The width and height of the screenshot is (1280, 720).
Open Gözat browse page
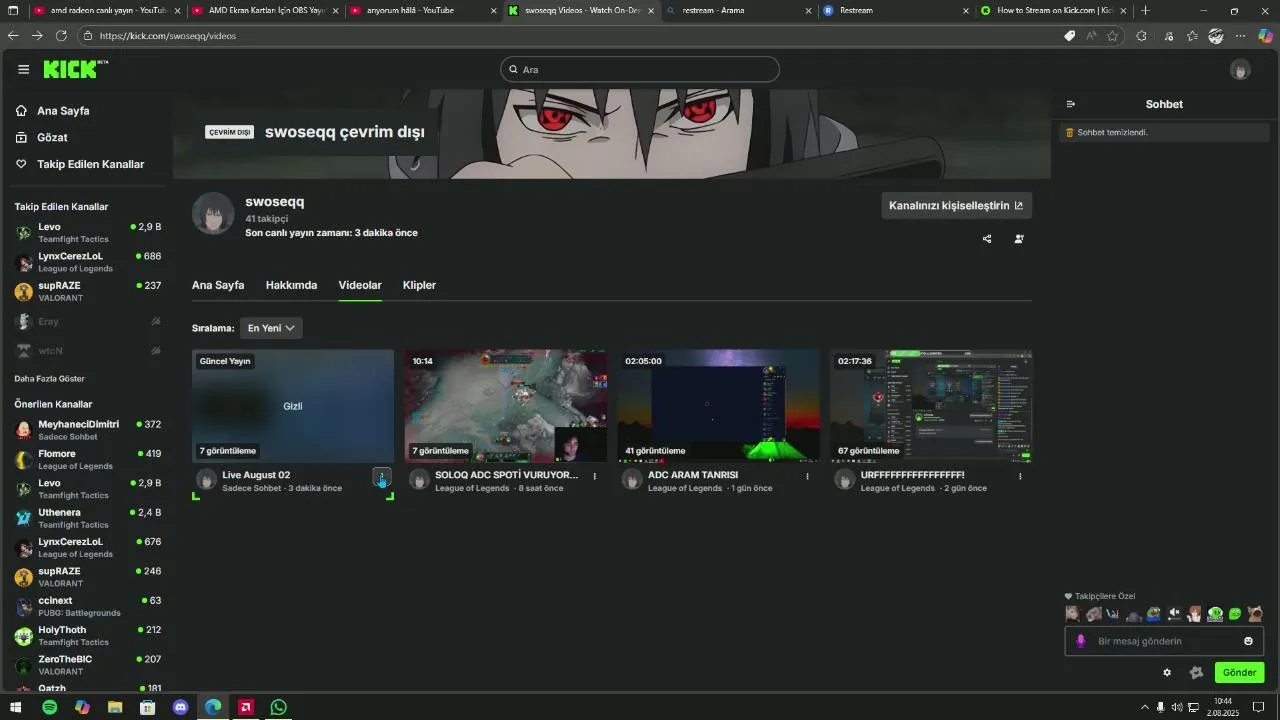[x=52, y=137]
